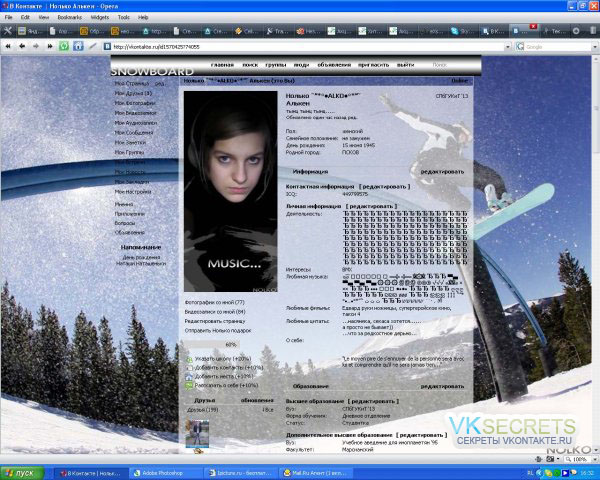Image resolution: width=600 pixels, height=480 pixels.
Task: Click the Google search engine icon
Action: [520, 47]
